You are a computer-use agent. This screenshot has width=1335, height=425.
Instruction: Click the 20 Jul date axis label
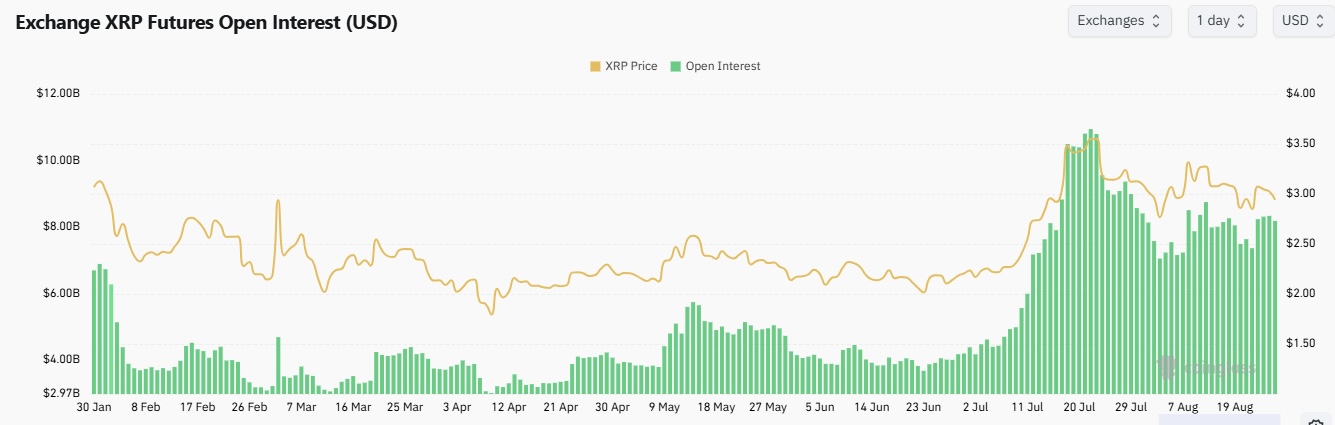click(1080, 407)
